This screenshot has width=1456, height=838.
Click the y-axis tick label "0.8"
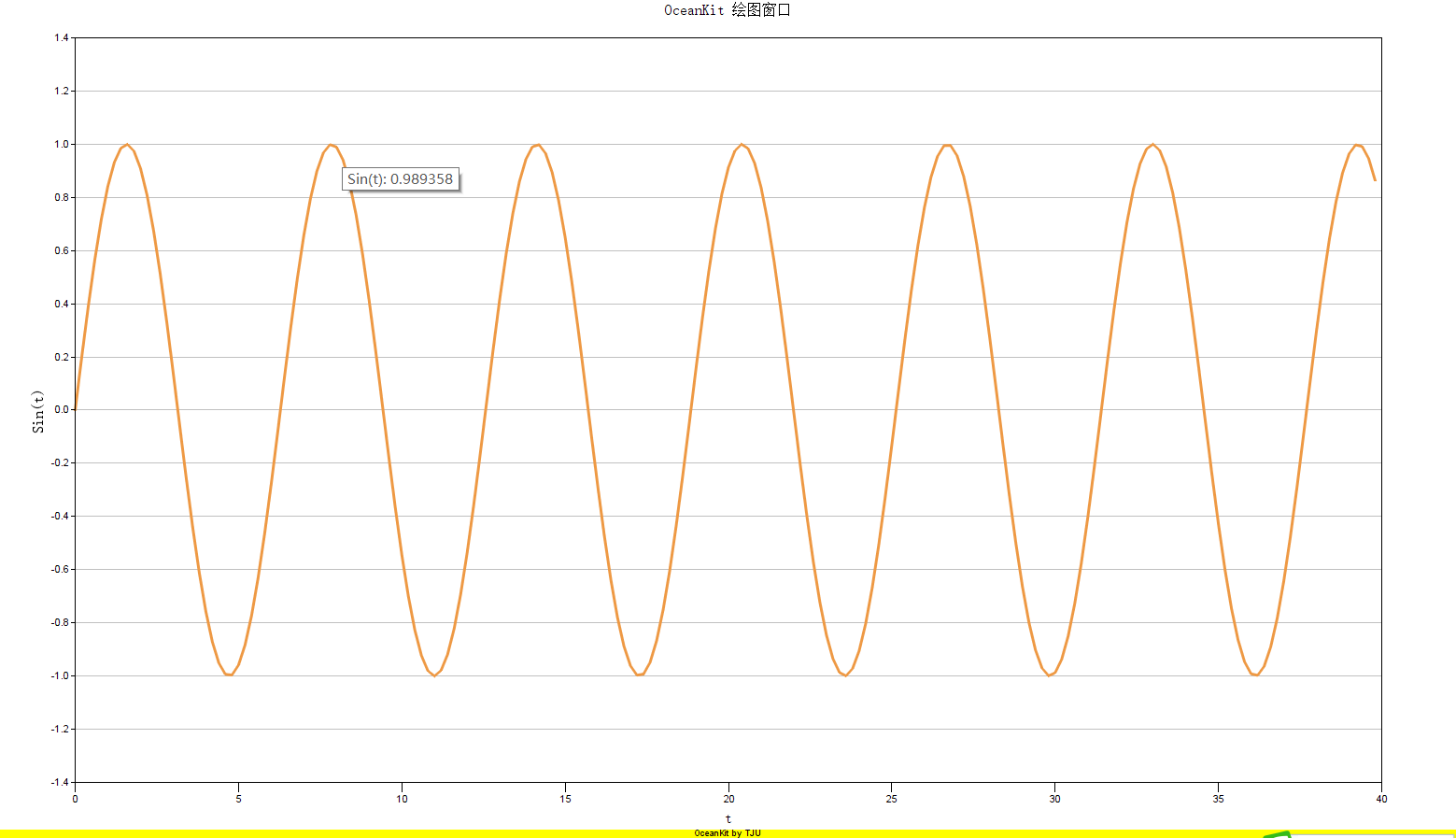pos(62,198)
